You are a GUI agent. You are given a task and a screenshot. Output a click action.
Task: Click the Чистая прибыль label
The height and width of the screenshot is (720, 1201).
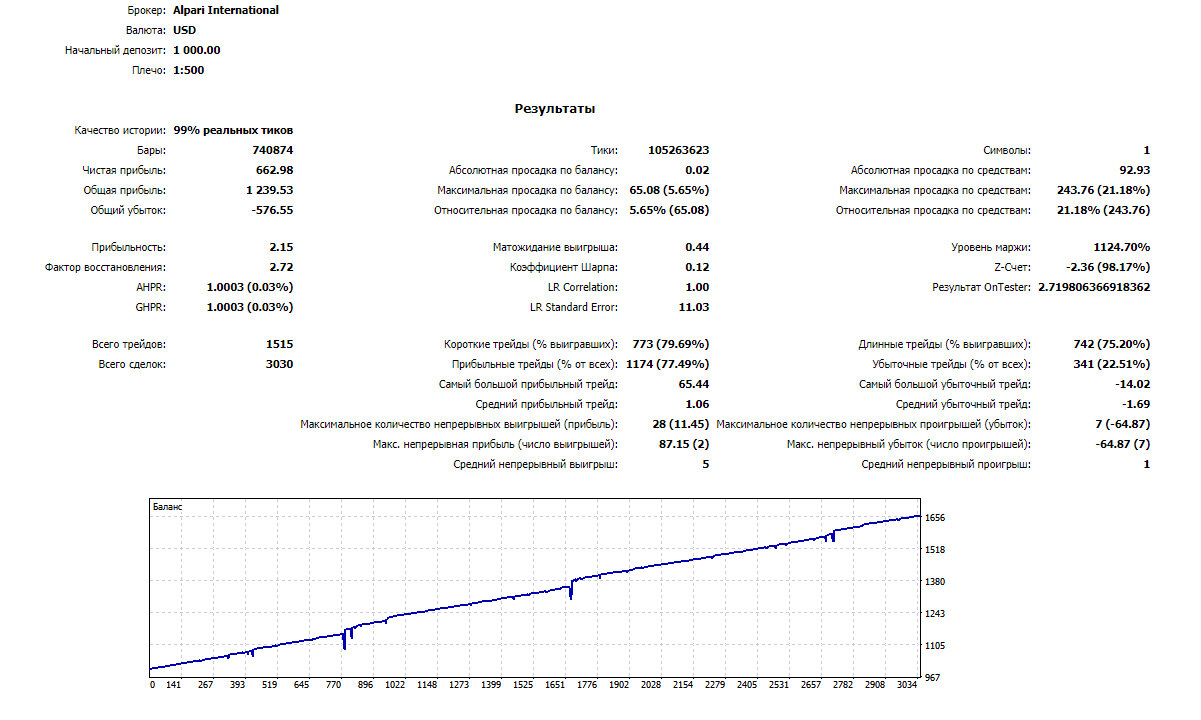tap(124, 170)
